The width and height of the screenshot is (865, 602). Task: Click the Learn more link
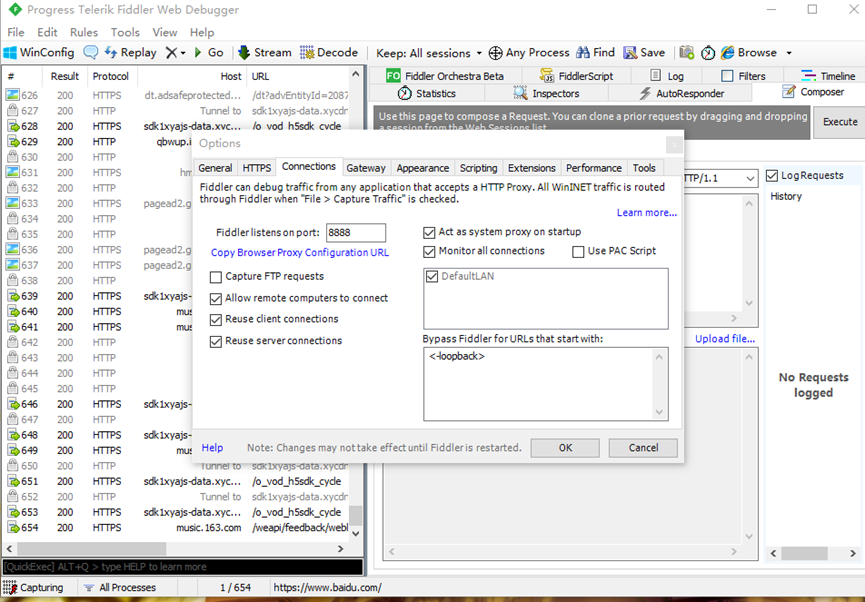click(647, 212)
